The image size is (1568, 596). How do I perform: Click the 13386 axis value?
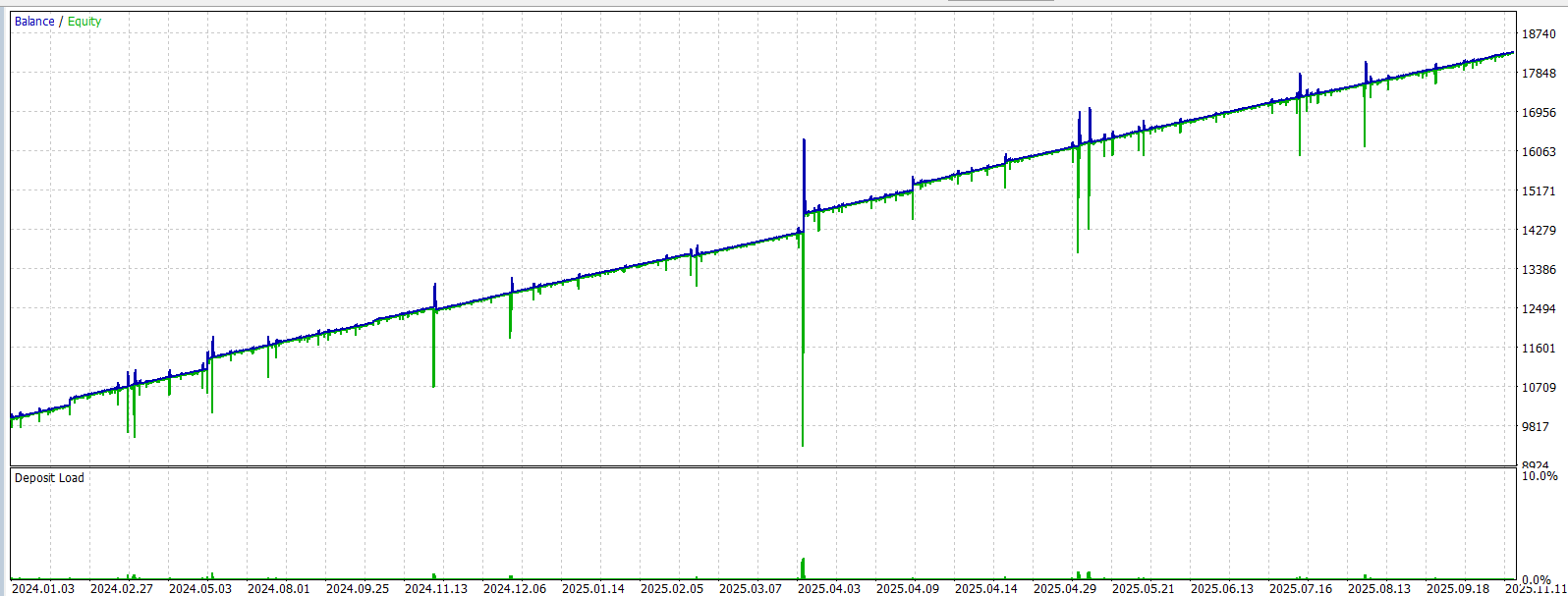point(1539,270)
